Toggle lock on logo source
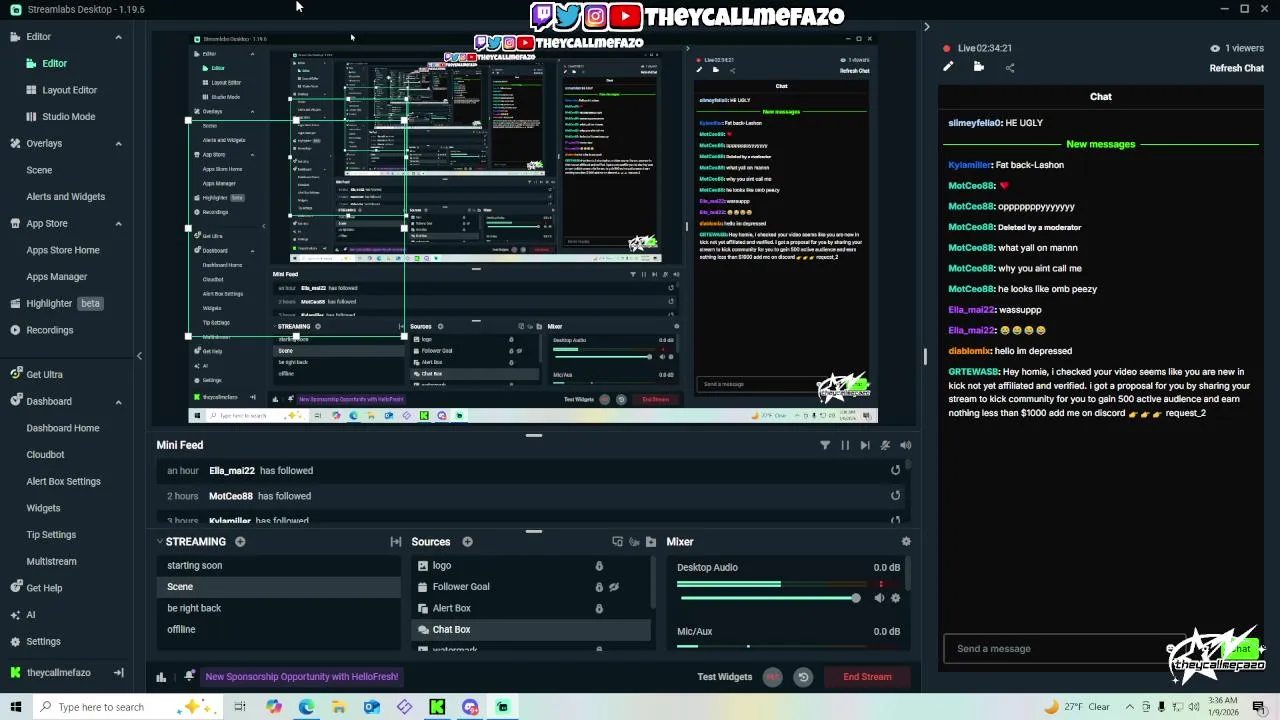The image size is (1280, 720). pyautogui.click(x=599, y=566)
